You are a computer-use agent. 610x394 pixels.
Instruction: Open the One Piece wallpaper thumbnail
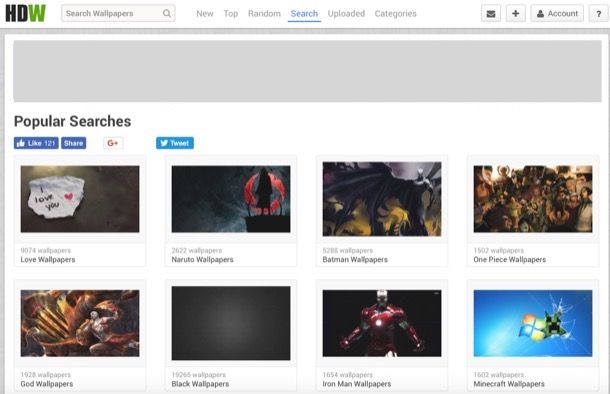point(533,199)
